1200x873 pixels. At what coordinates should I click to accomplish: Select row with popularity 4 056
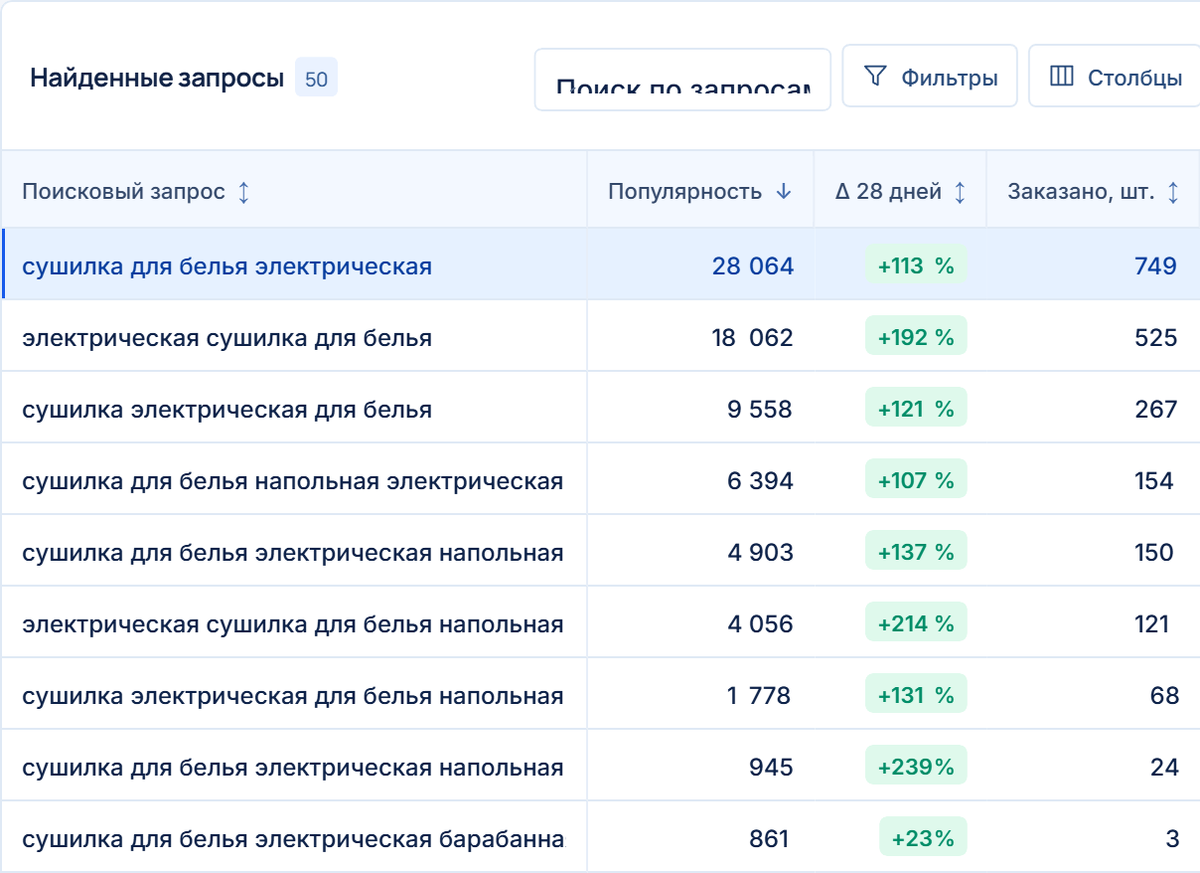tap(600, 624)
